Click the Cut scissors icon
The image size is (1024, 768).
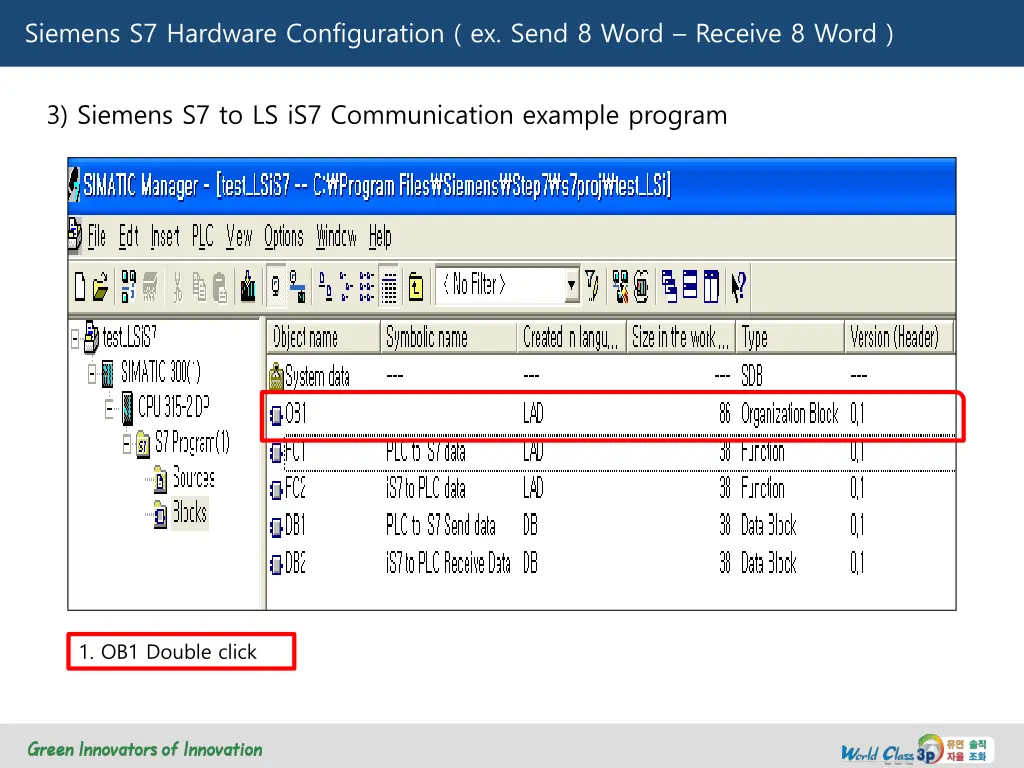coord(177,287)
